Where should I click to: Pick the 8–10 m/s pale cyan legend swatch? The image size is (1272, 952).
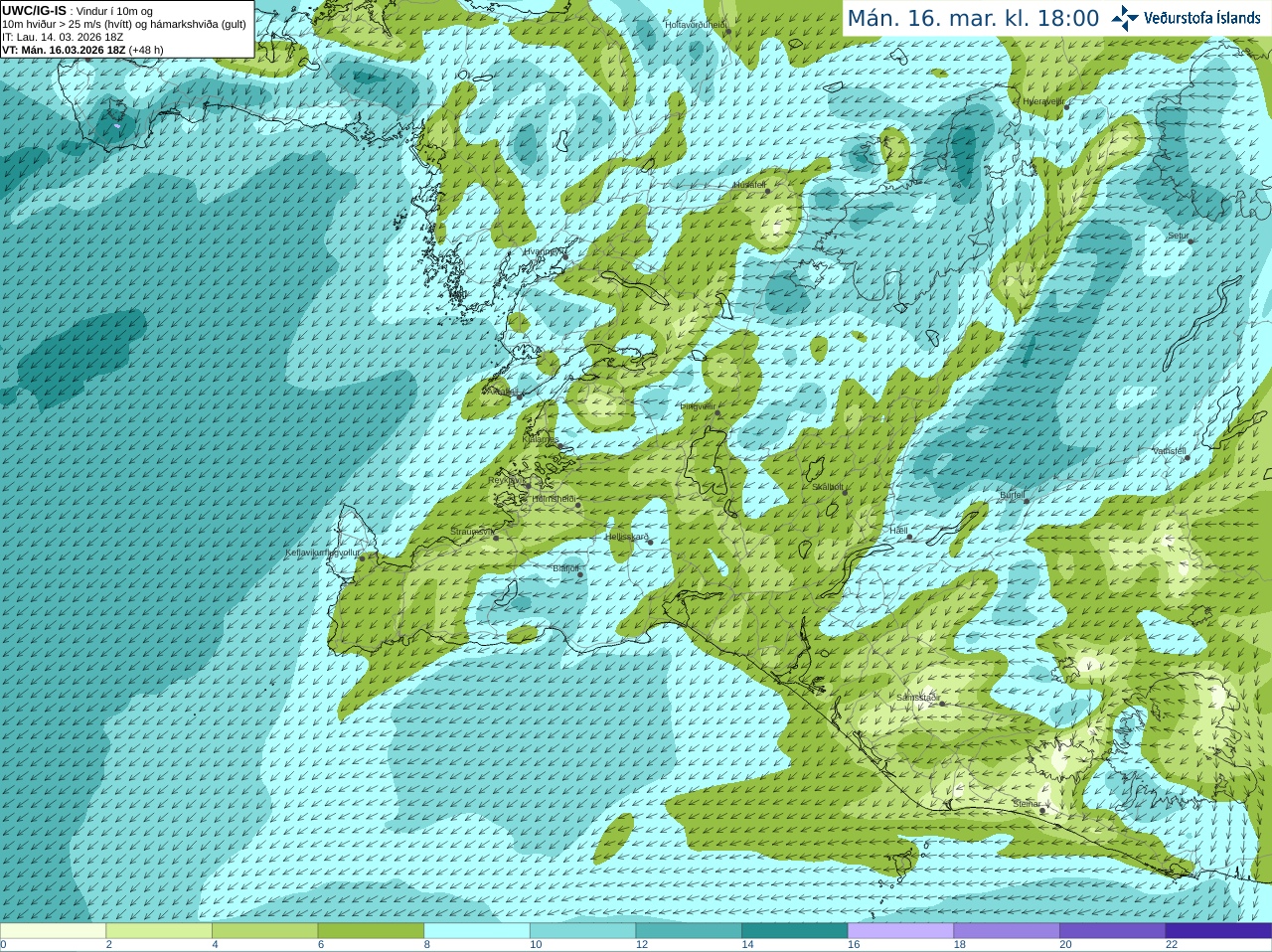(477, 931)
